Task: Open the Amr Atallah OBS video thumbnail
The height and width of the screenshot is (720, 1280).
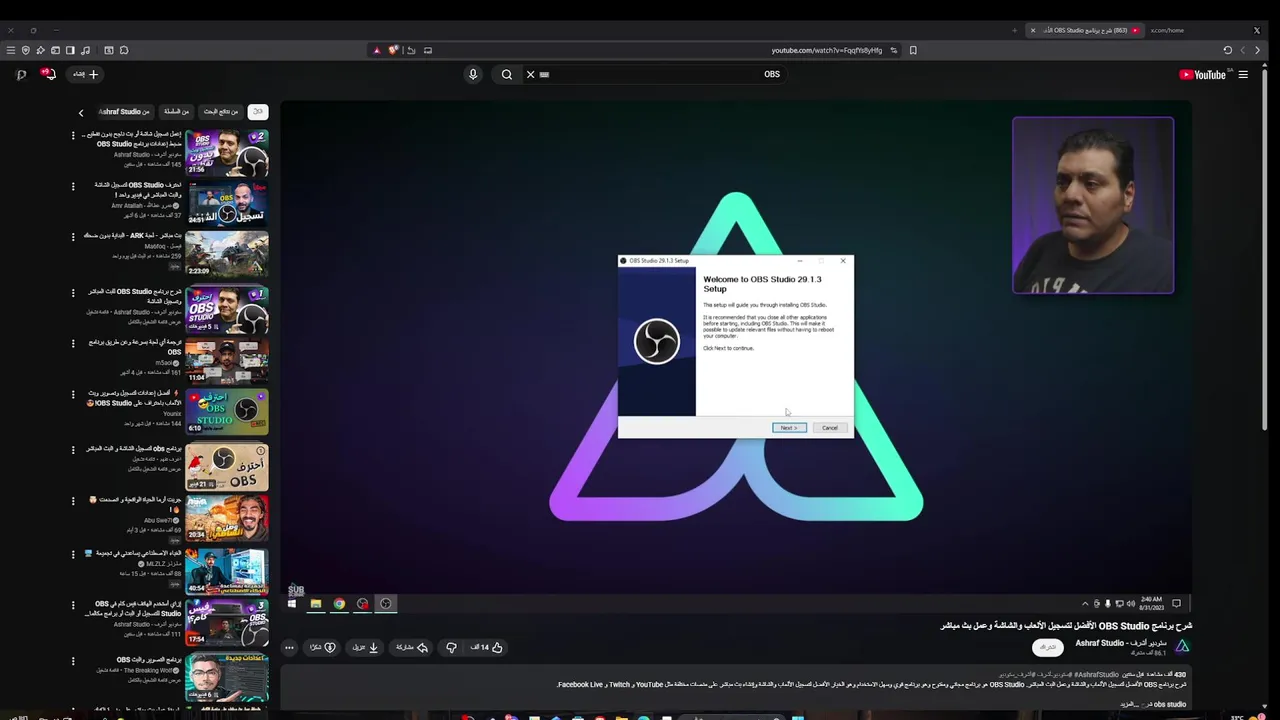Action: point(227,204)
